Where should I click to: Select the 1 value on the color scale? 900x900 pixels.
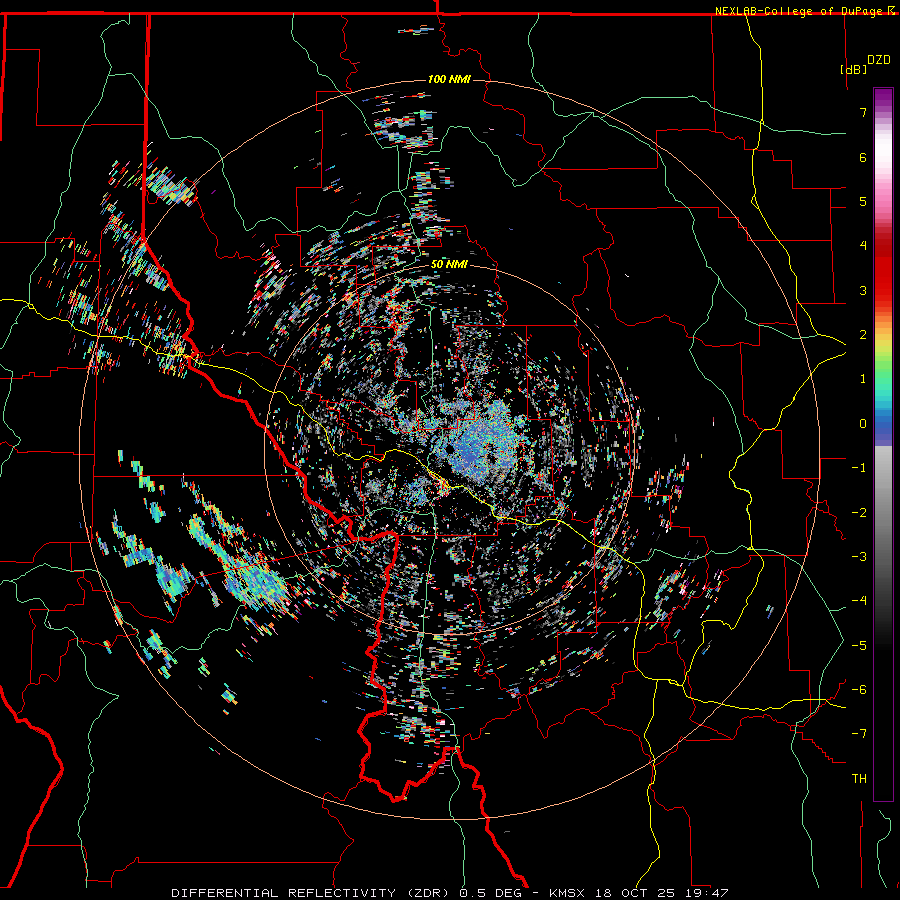point(863,379)
